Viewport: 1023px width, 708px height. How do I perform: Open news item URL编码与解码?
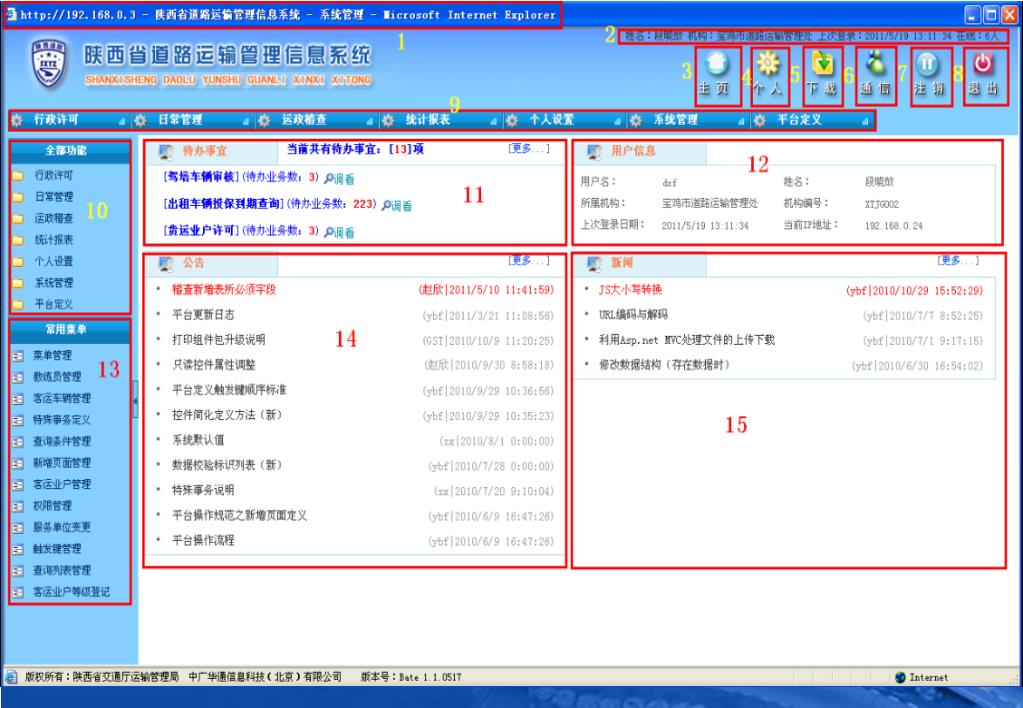click(633, 315)
